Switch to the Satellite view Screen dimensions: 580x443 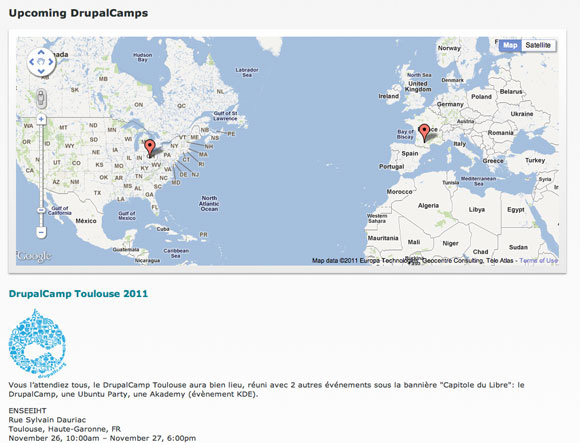[538, 45]
